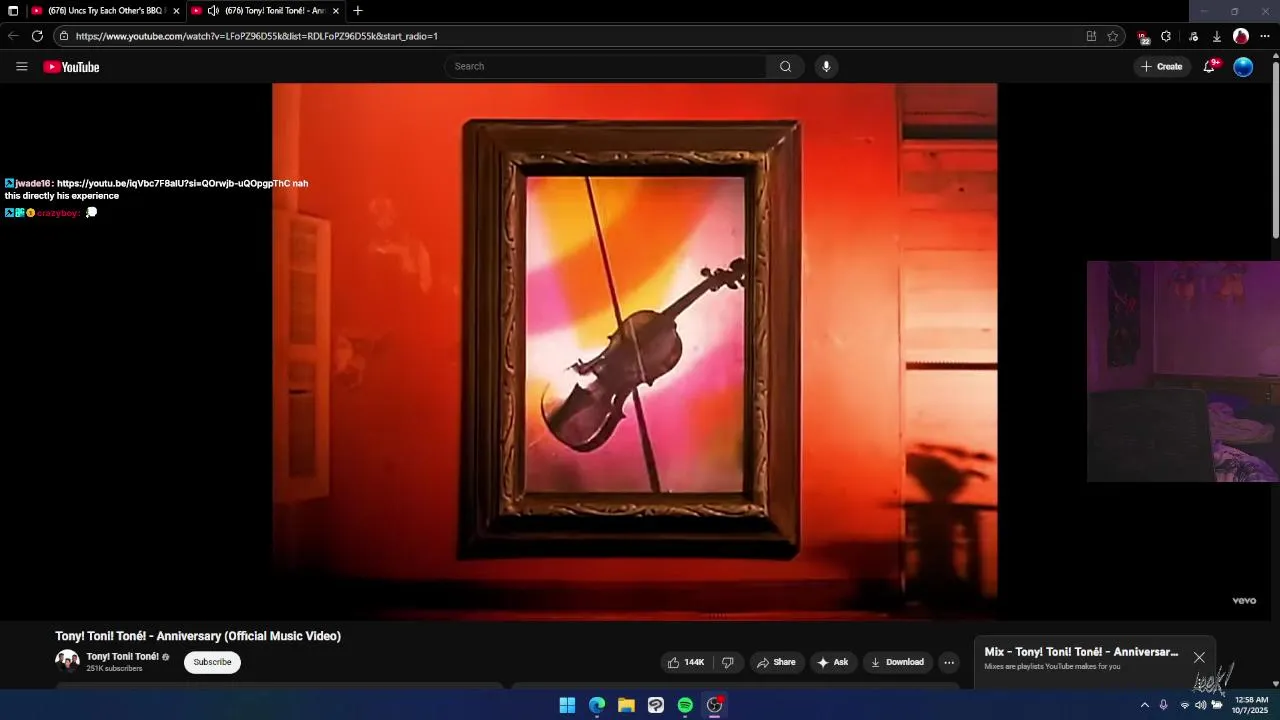Dislike the video
The image size is (1280, 720).
(x=728, y=662)
